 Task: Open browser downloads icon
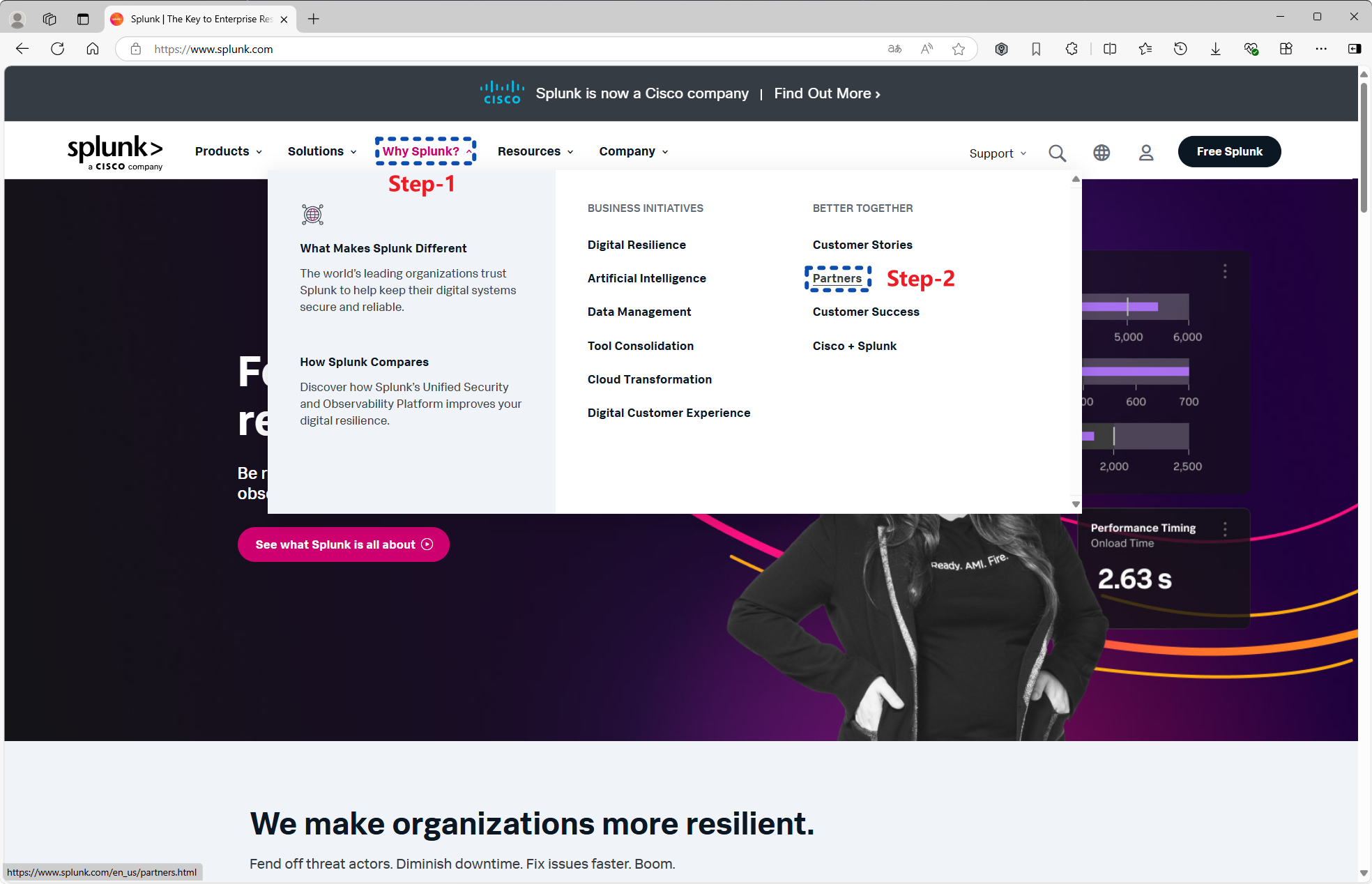pos(1216,49)
